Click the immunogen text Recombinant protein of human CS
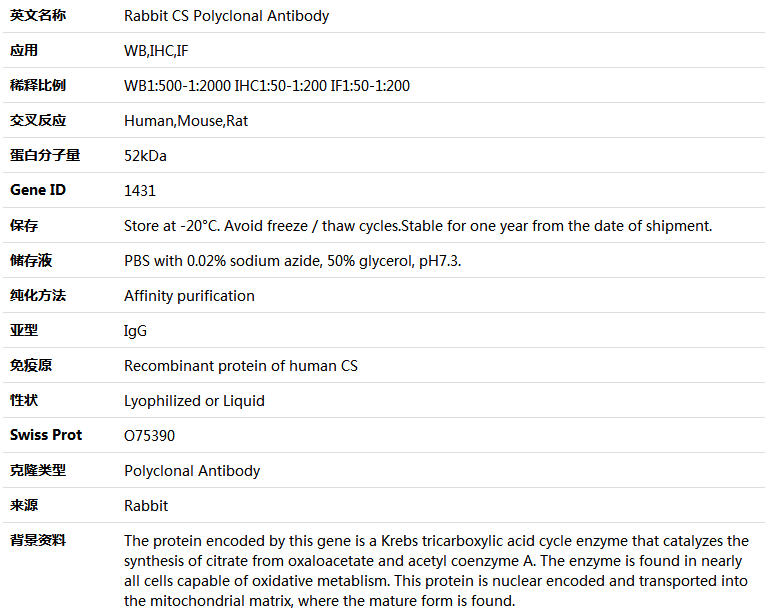Screen dimensions: 773x614 241,366
